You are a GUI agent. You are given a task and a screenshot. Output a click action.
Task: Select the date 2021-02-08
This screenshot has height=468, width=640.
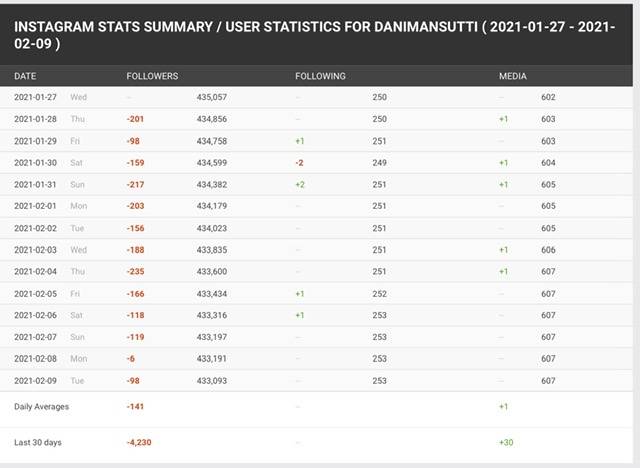35,359
